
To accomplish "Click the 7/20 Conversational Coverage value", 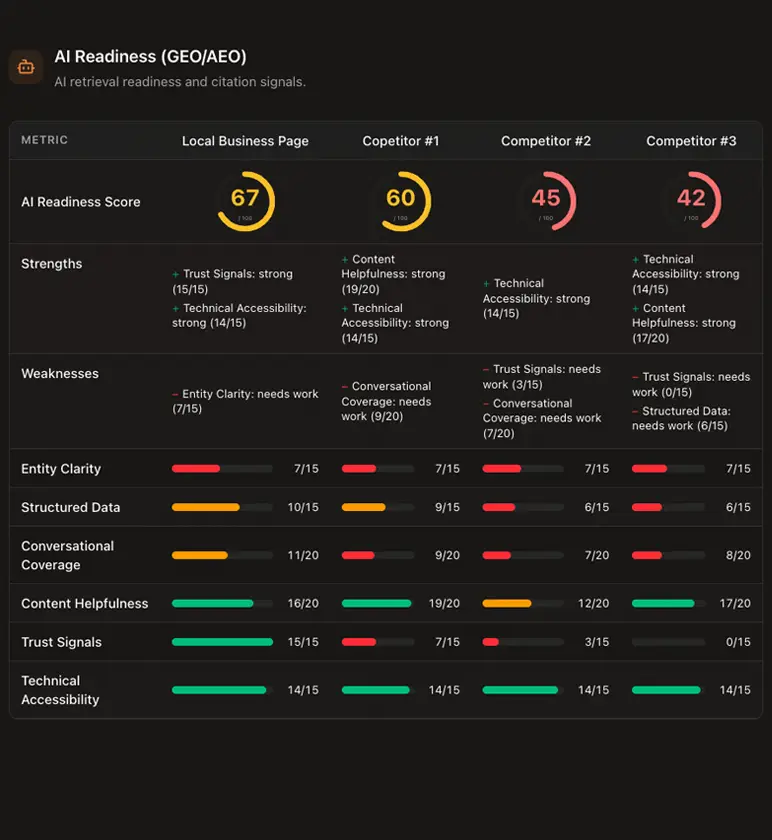I will click(x=597, y=556).
